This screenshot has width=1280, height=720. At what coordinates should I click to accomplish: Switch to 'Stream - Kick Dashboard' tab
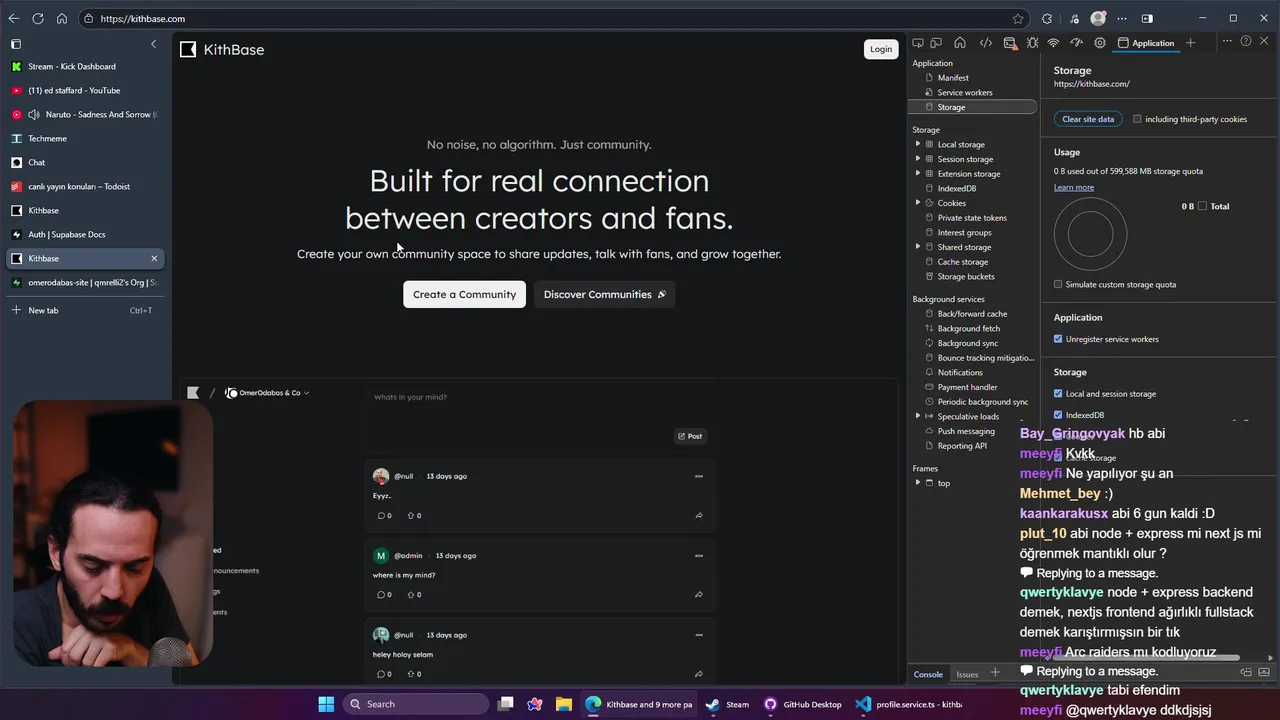[x=85, y=66]
